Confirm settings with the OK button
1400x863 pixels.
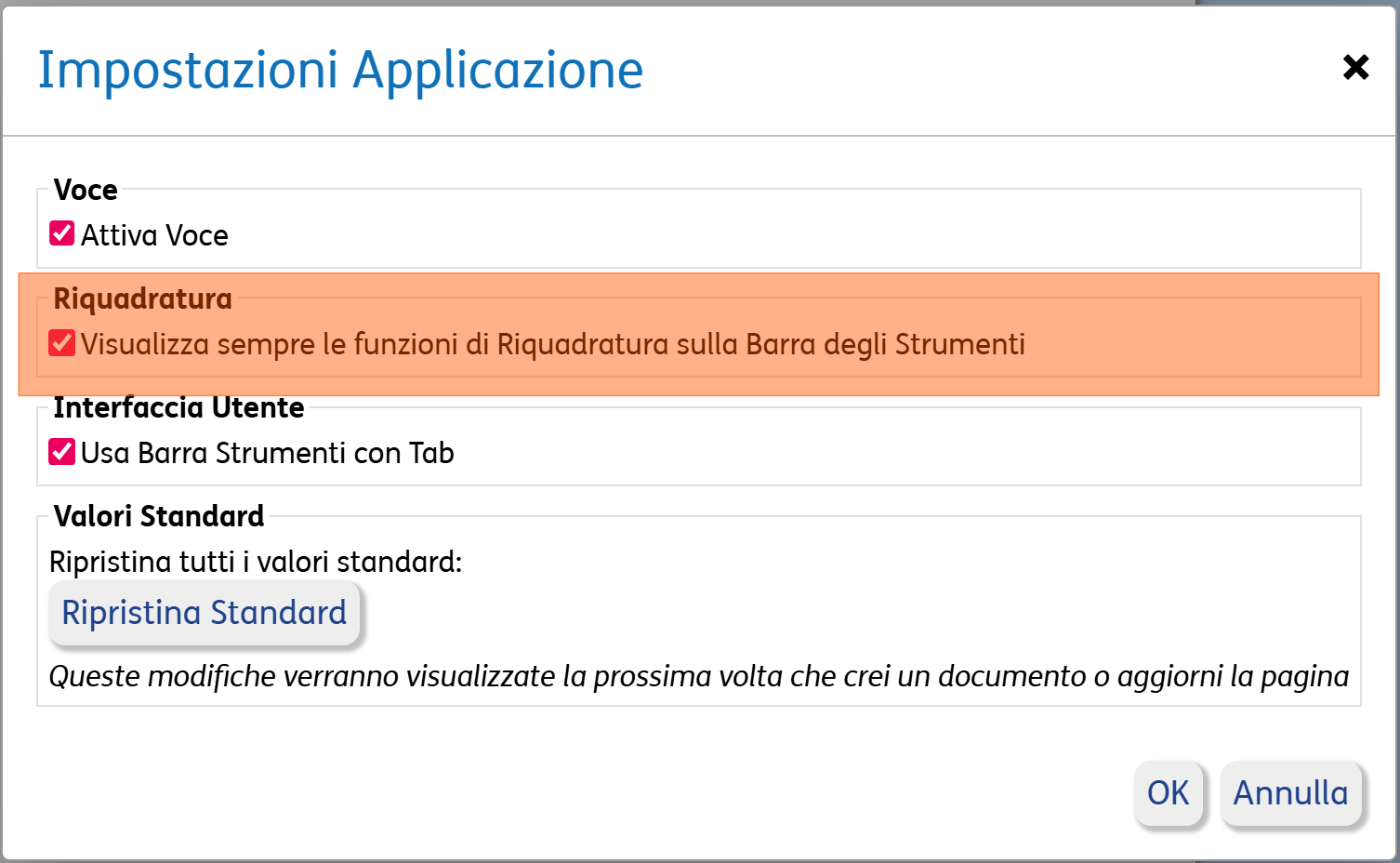[1168, 793]
